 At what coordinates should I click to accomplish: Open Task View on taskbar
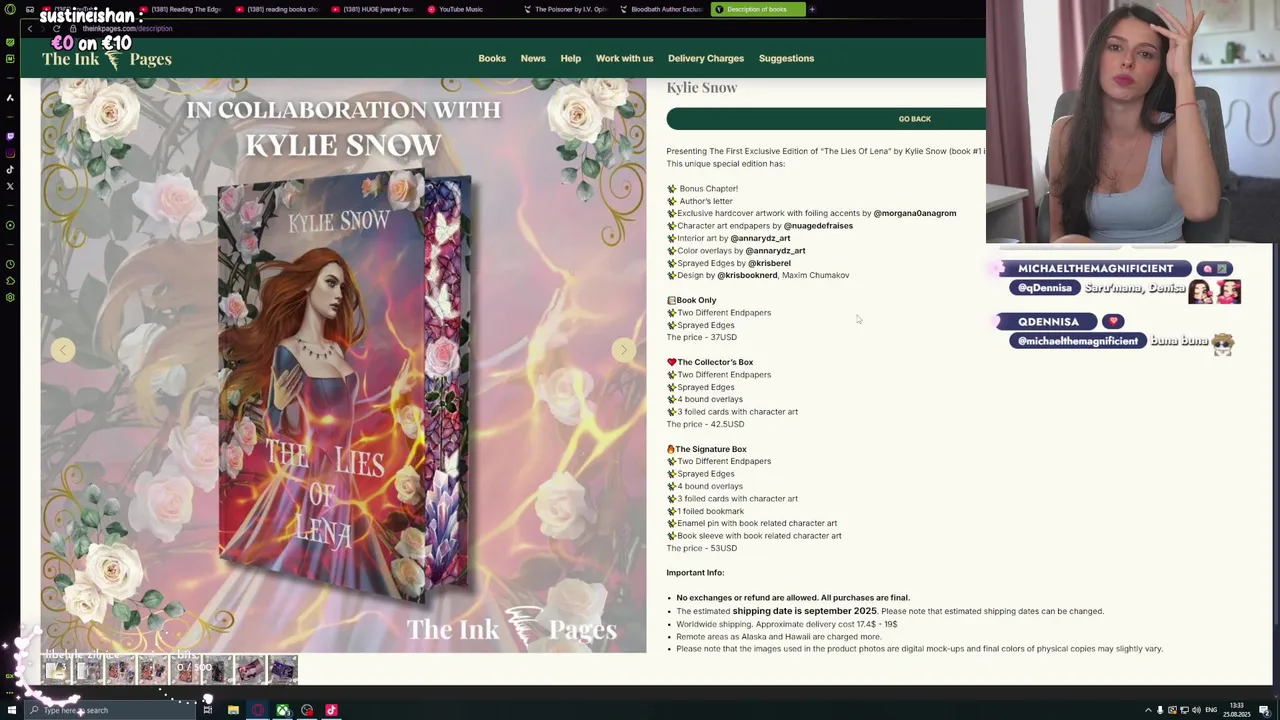(208, 710)
